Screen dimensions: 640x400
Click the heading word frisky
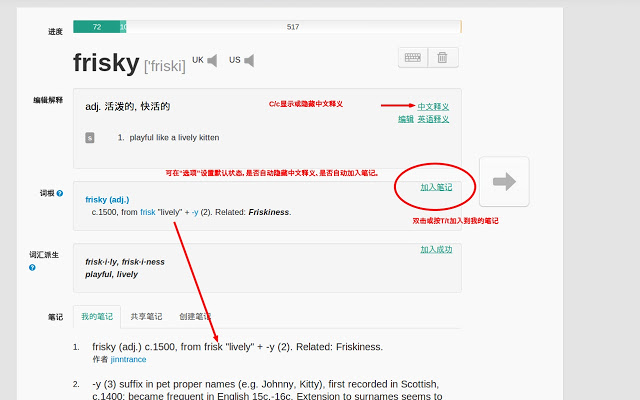click(106, 63)
